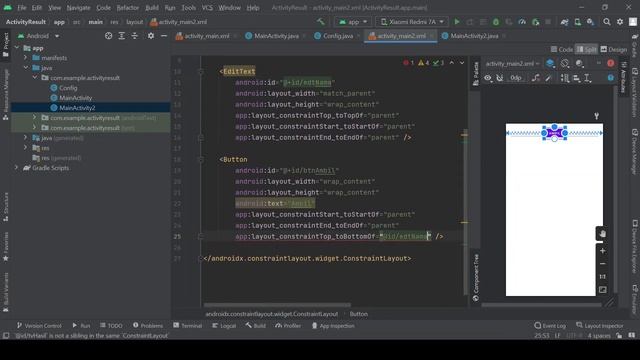The image size is (640, 360).
Task: Open the Build menu
Action: (152, 8)
